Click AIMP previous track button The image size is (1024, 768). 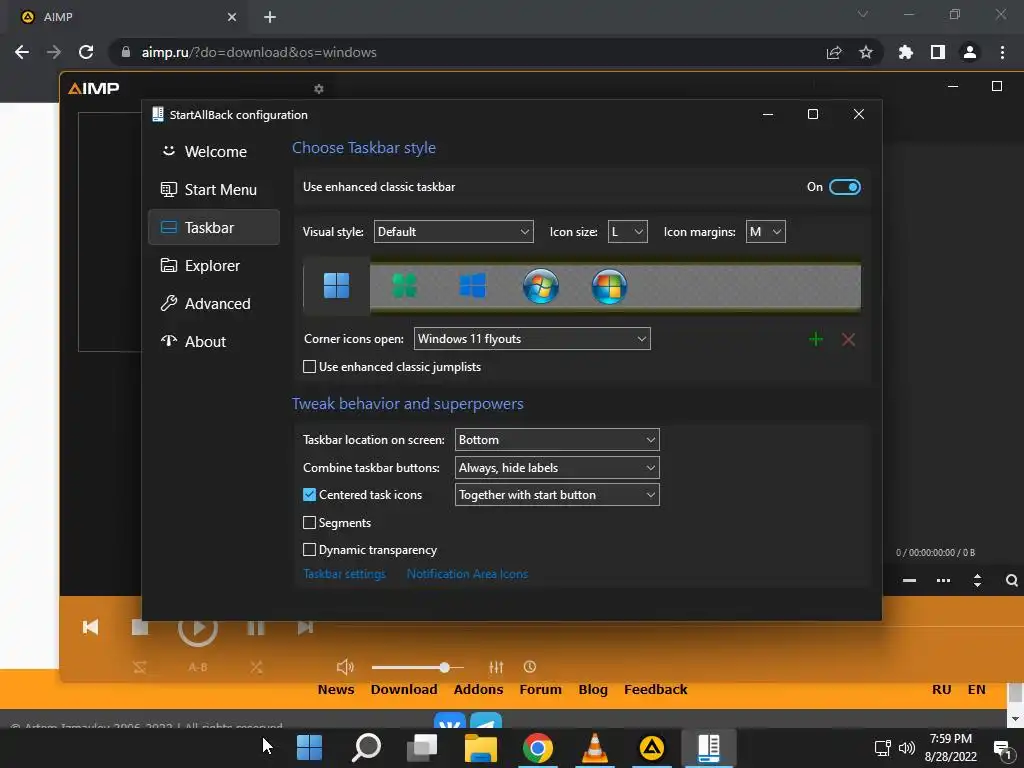(x=90, y=627)
